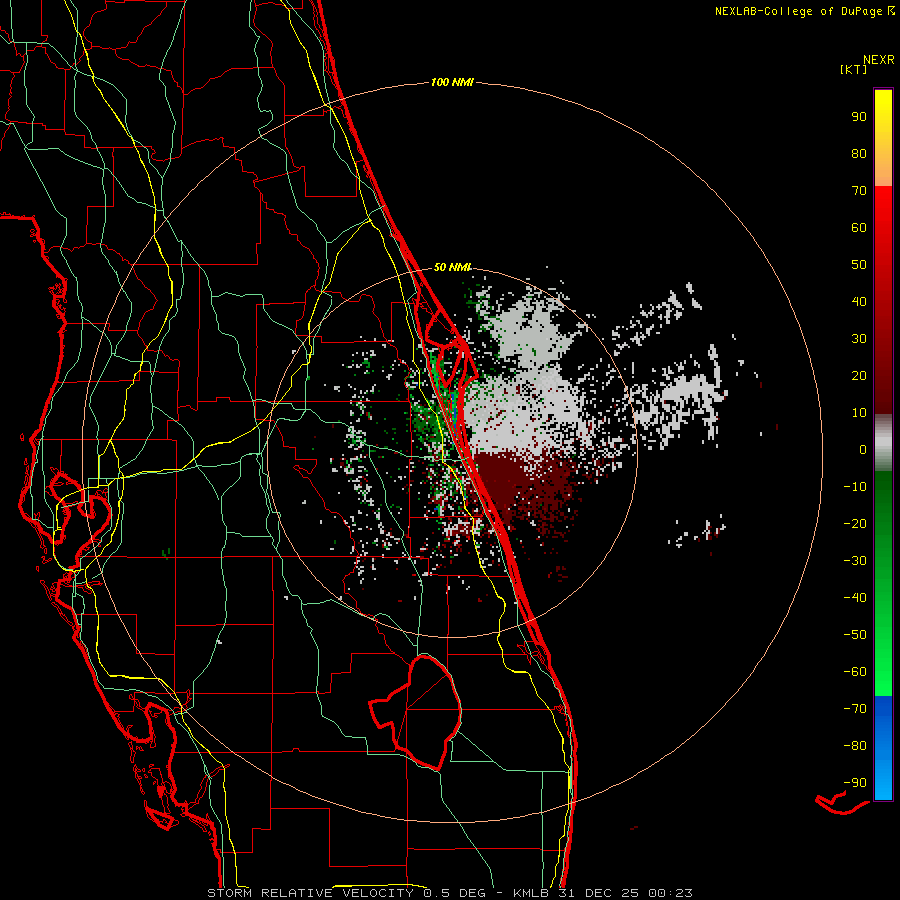Viewport: 900px width, 900px height.
Task: Click the 90 value on velocity scale
Action: [x=859, y=117]
